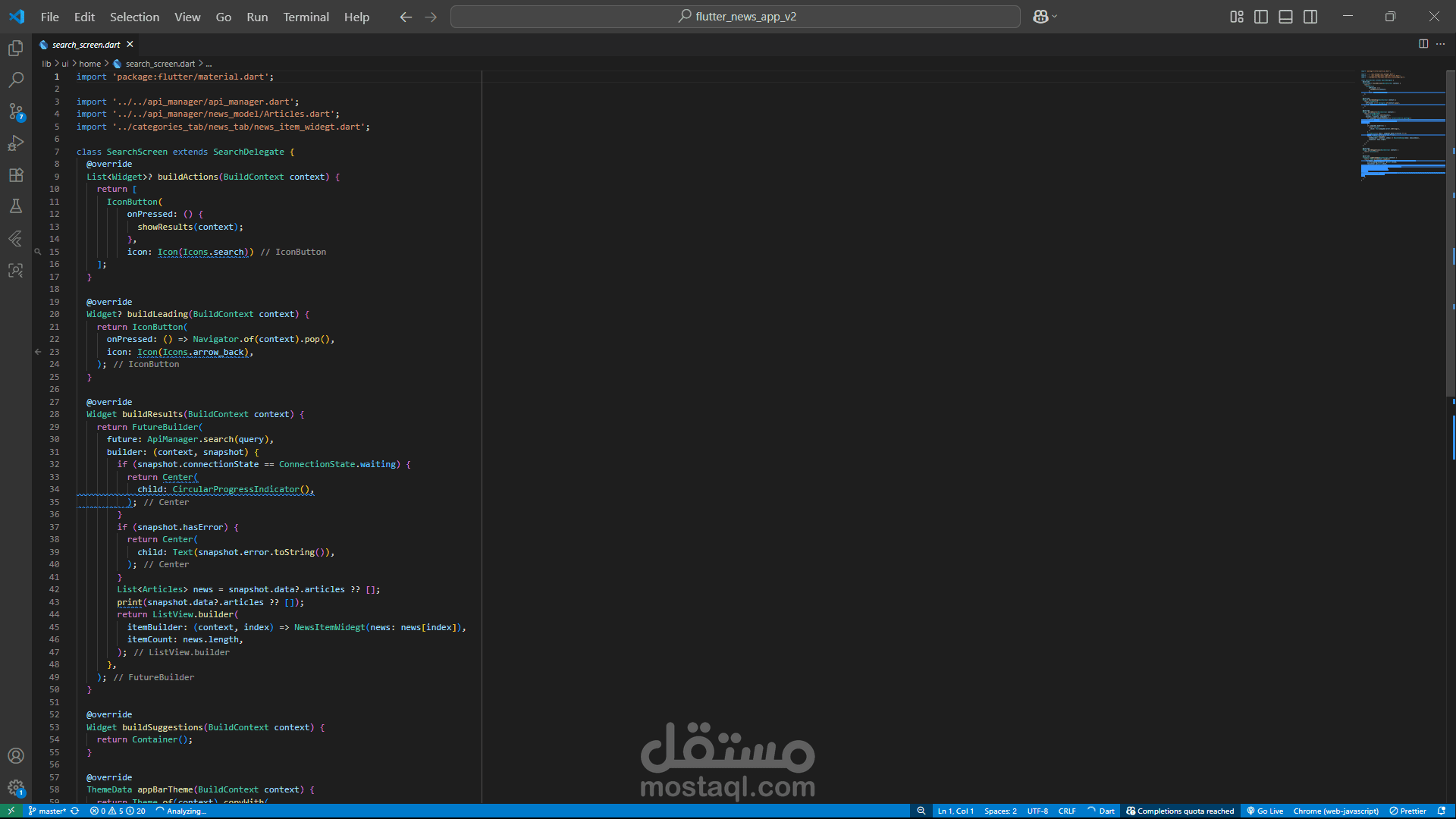The image size is (1456, 819).
Task: Select the search_screen.dart editor tab
Action: click(86, 45)
